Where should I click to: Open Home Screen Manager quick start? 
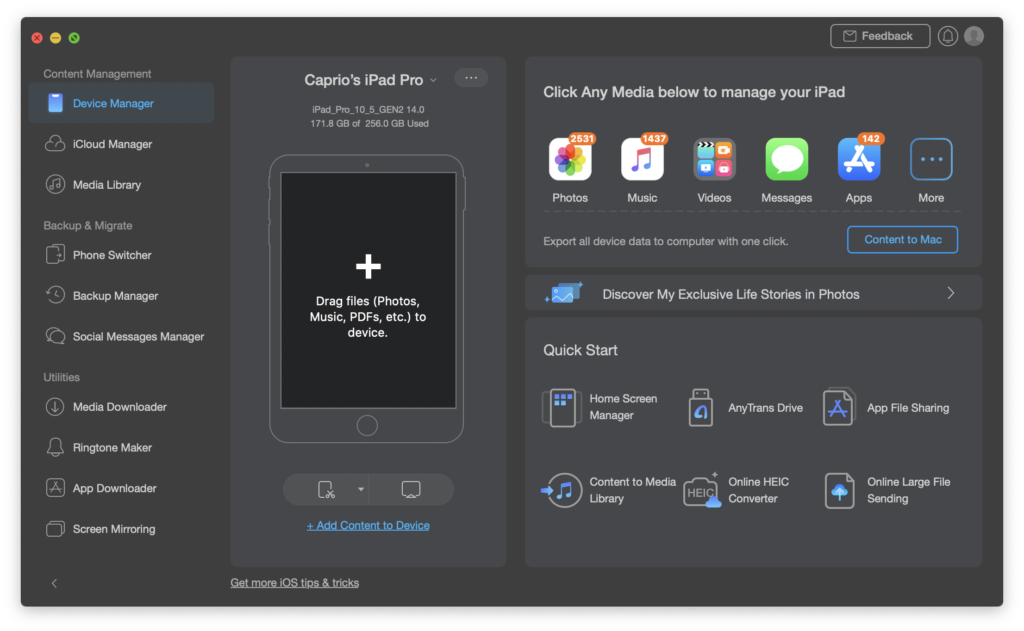(601, 407)
